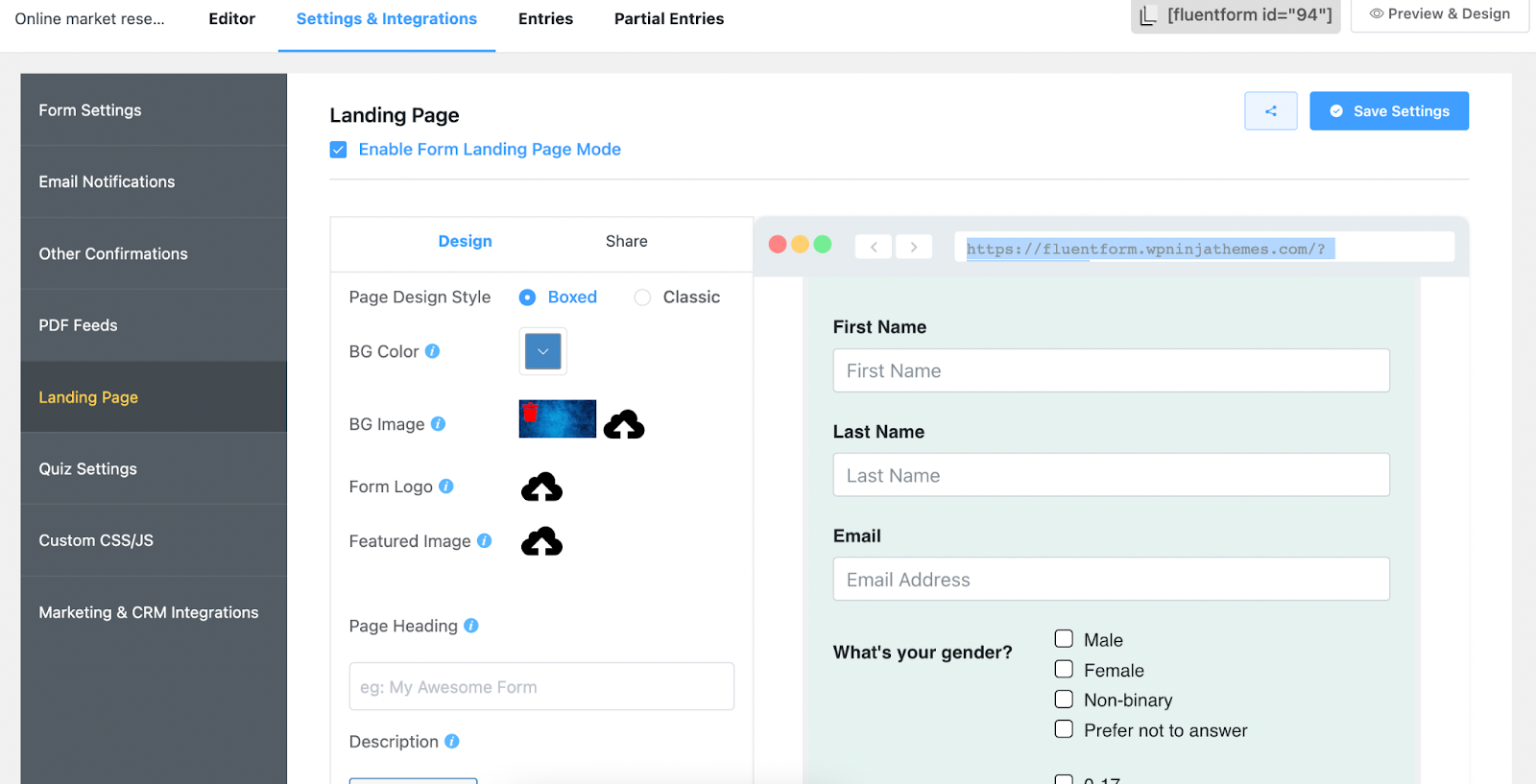
Task: Click the Page Heading input field
Action: pos(541,687)
